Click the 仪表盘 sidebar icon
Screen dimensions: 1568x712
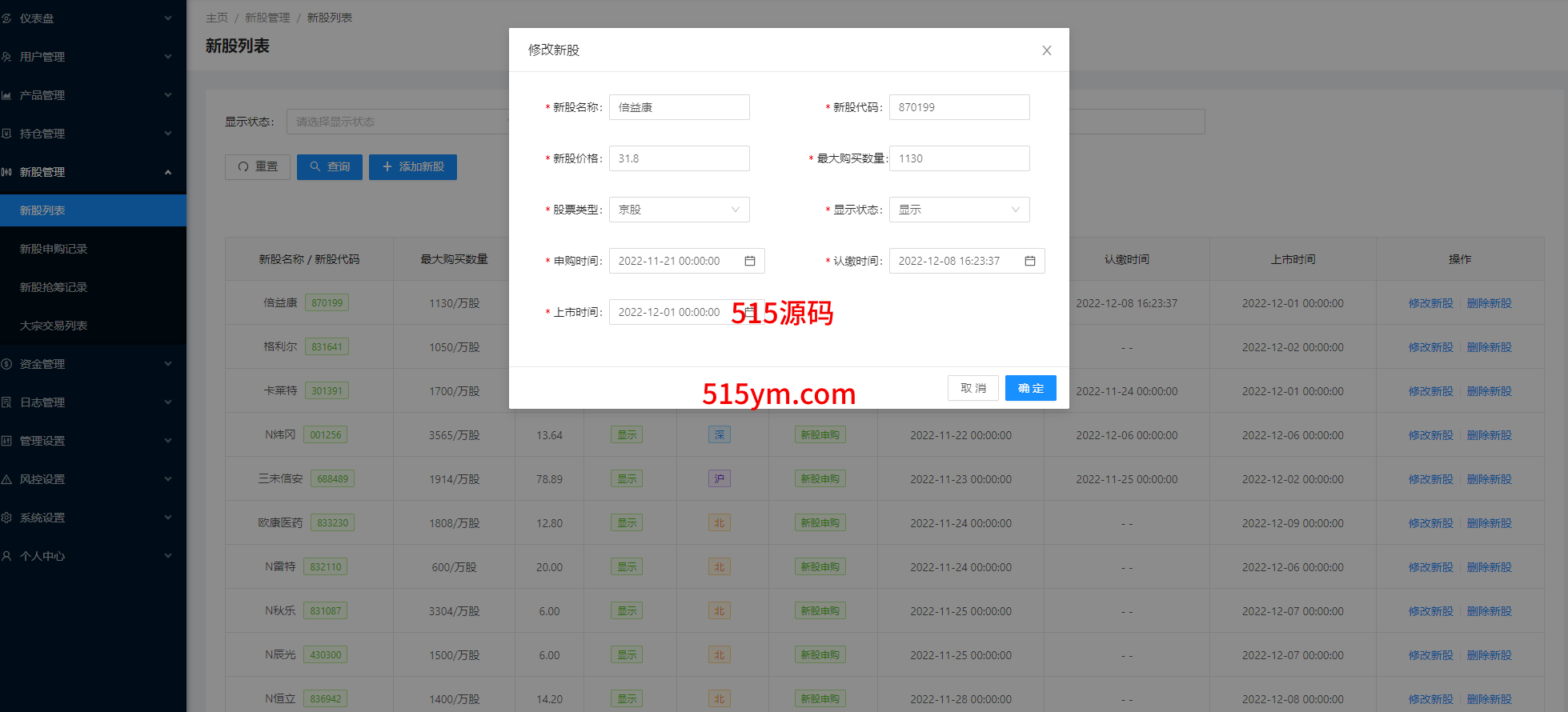[6, 18]
